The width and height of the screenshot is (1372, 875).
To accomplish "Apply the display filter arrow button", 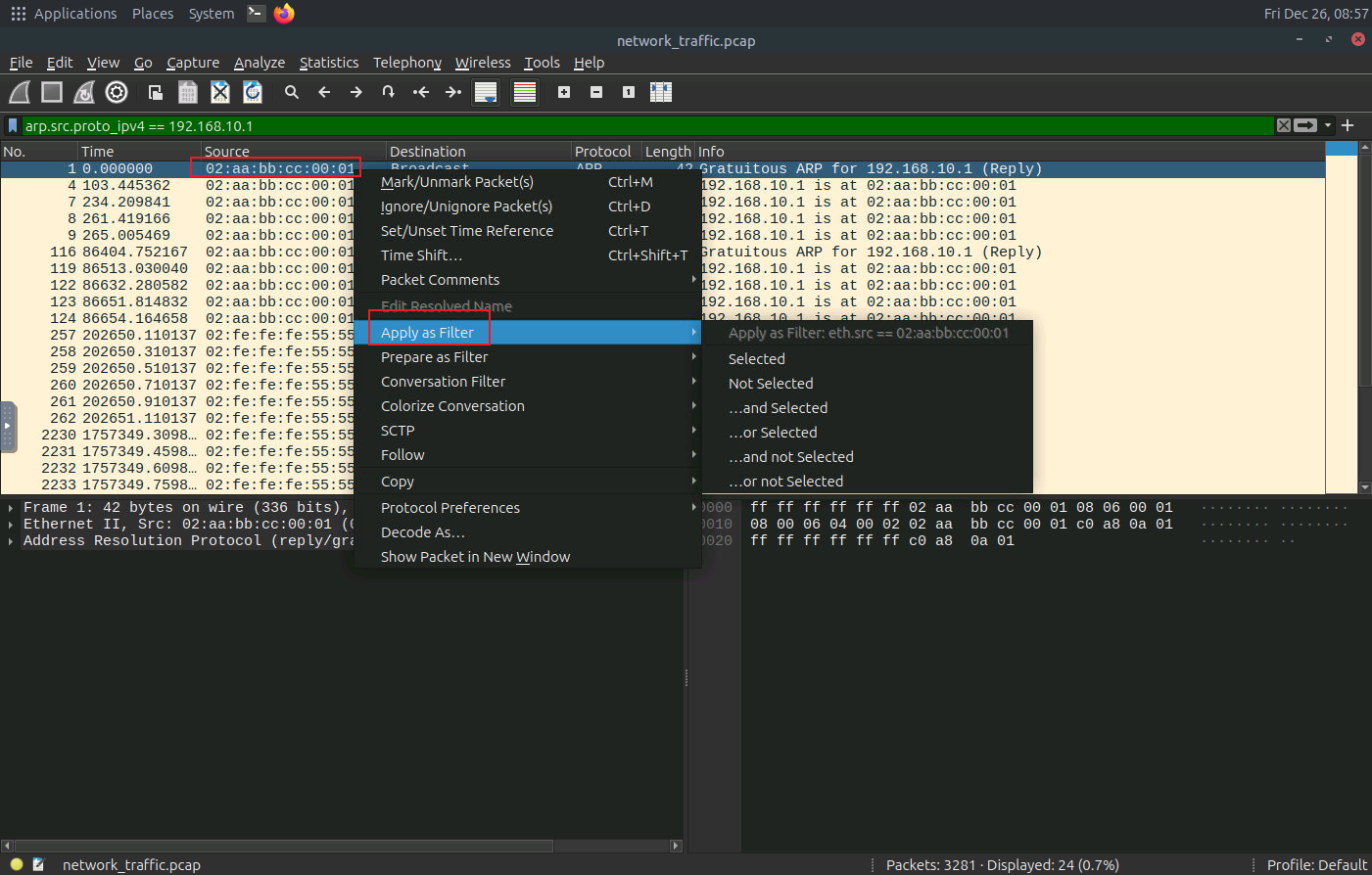I will (x=1305, y=125).
